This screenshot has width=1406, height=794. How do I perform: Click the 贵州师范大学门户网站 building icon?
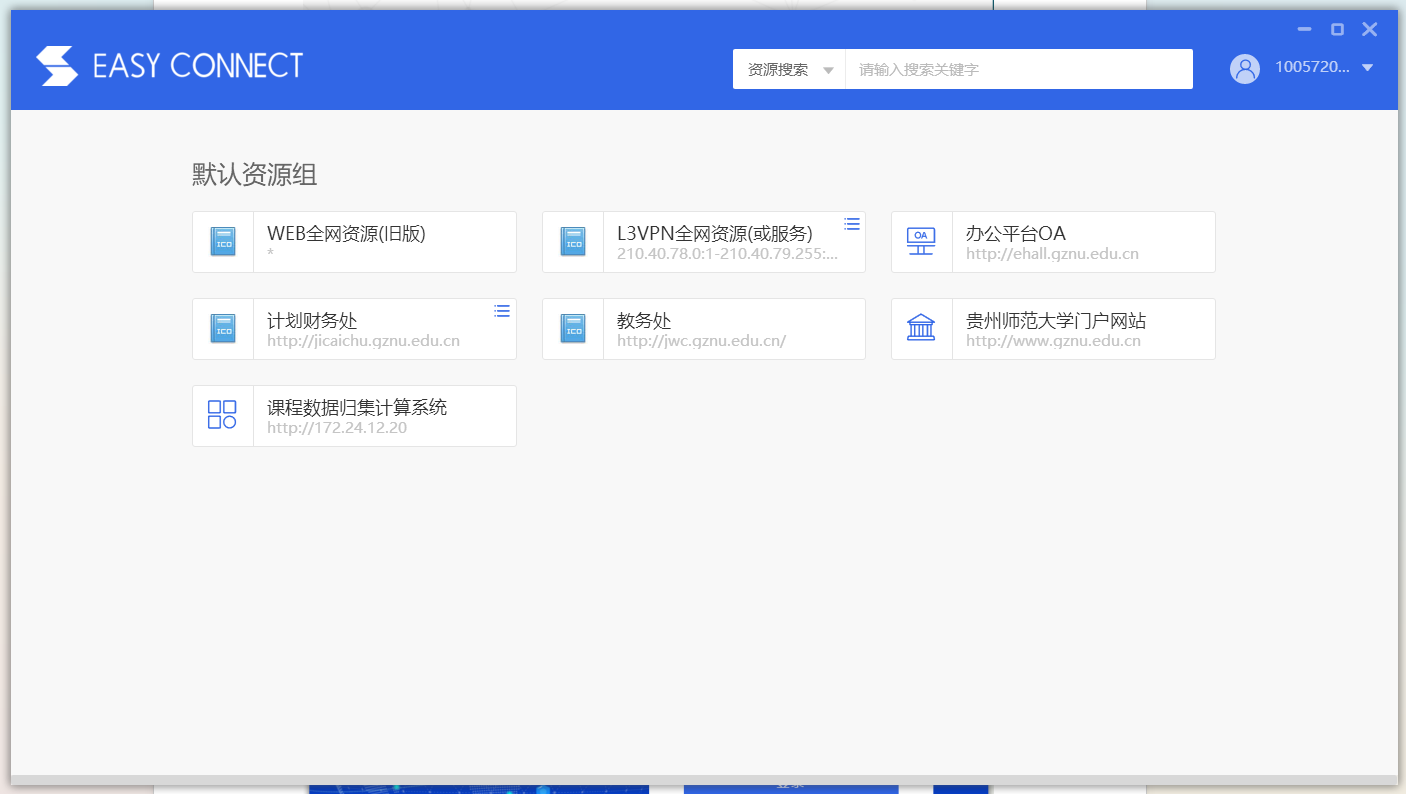[921, 328]
